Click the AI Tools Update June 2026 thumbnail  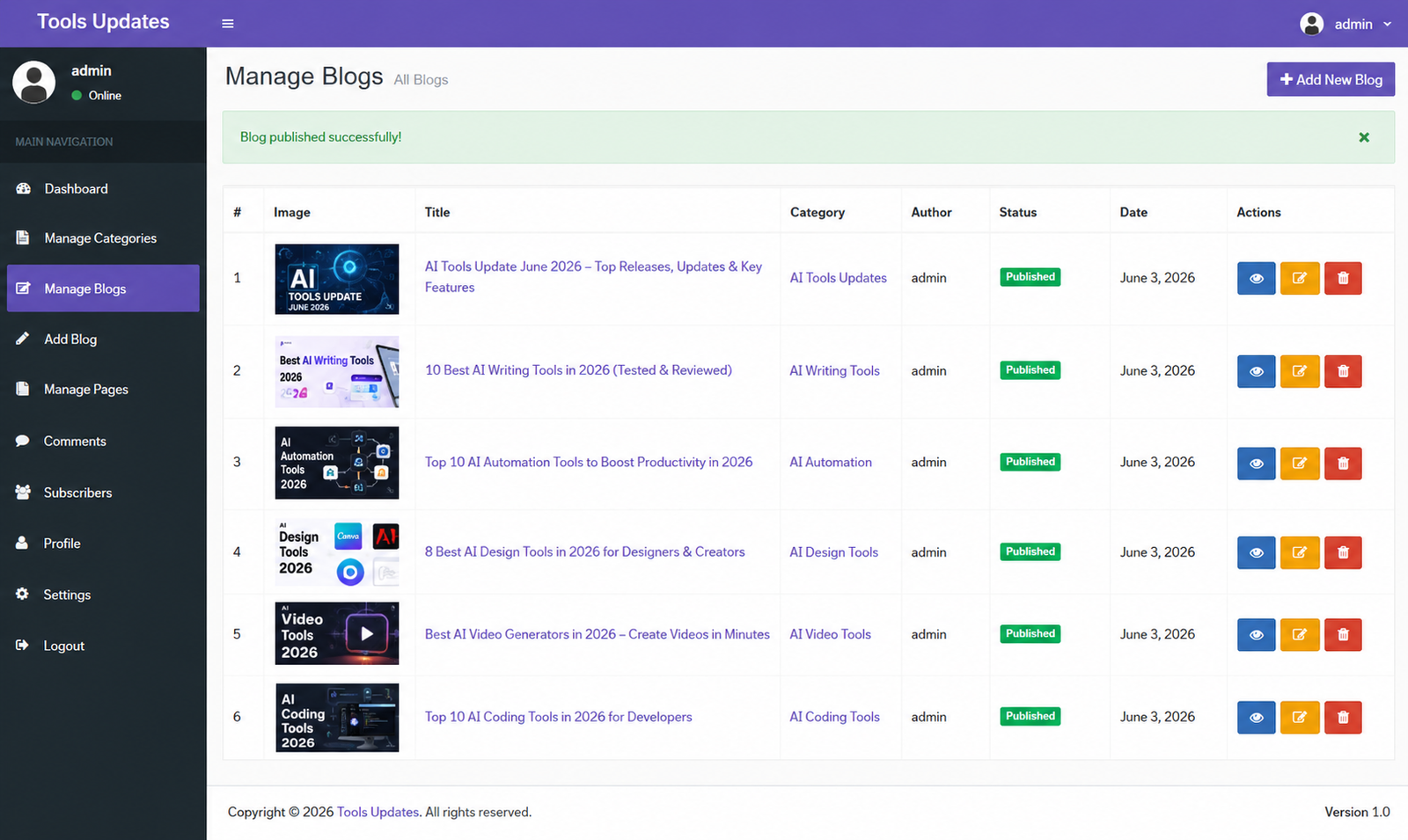tap(337, 279)
